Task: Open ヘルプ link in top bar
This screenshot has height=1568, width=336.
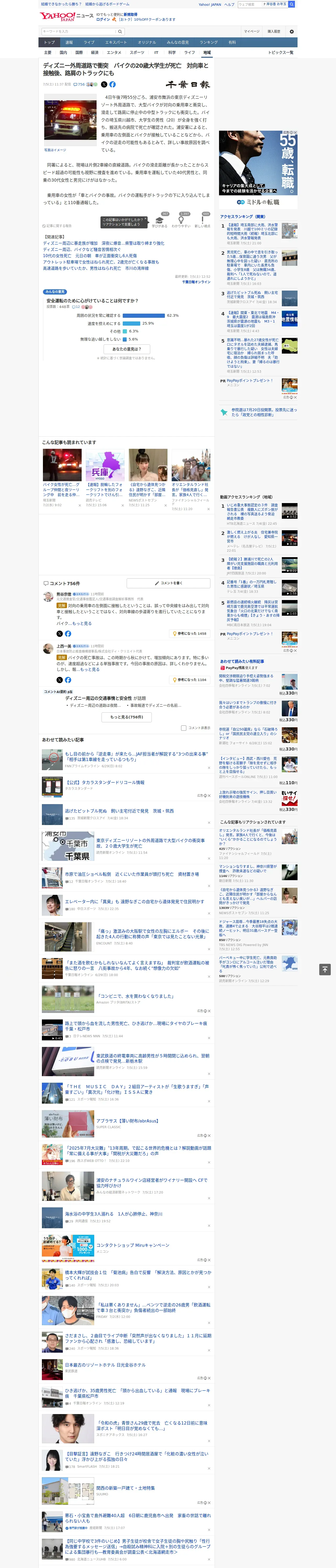Action: point(229,4)
